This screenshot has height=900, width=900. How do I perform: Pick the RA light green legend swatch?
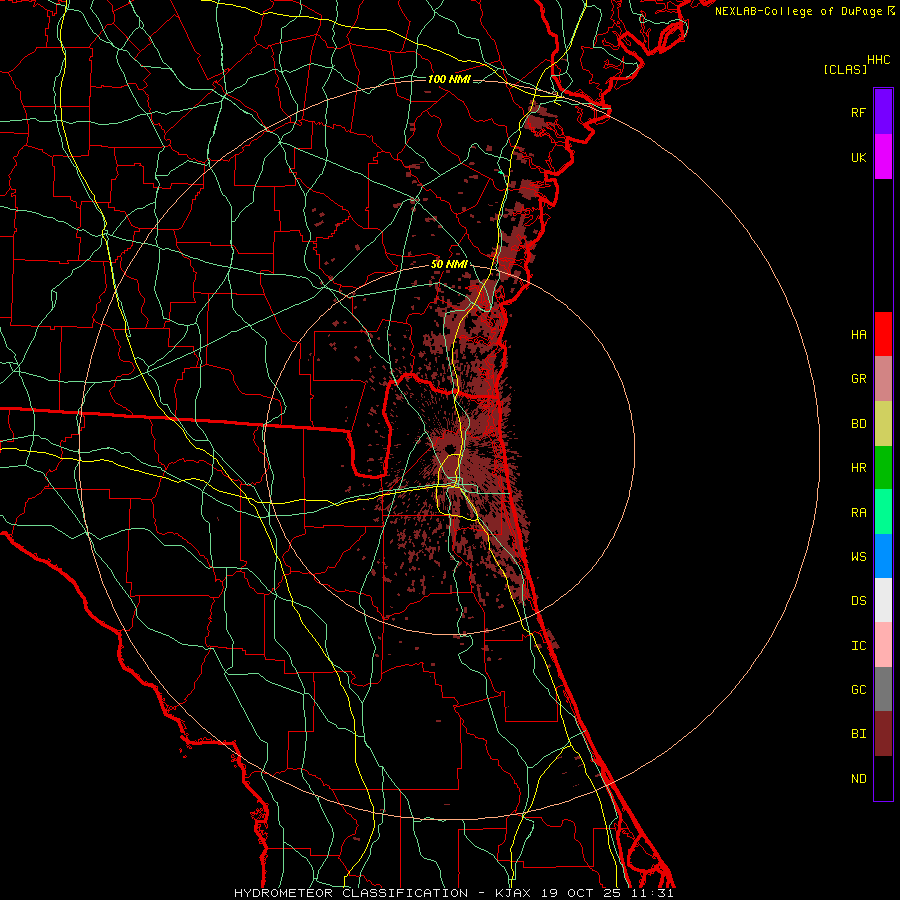pos(883,512)
